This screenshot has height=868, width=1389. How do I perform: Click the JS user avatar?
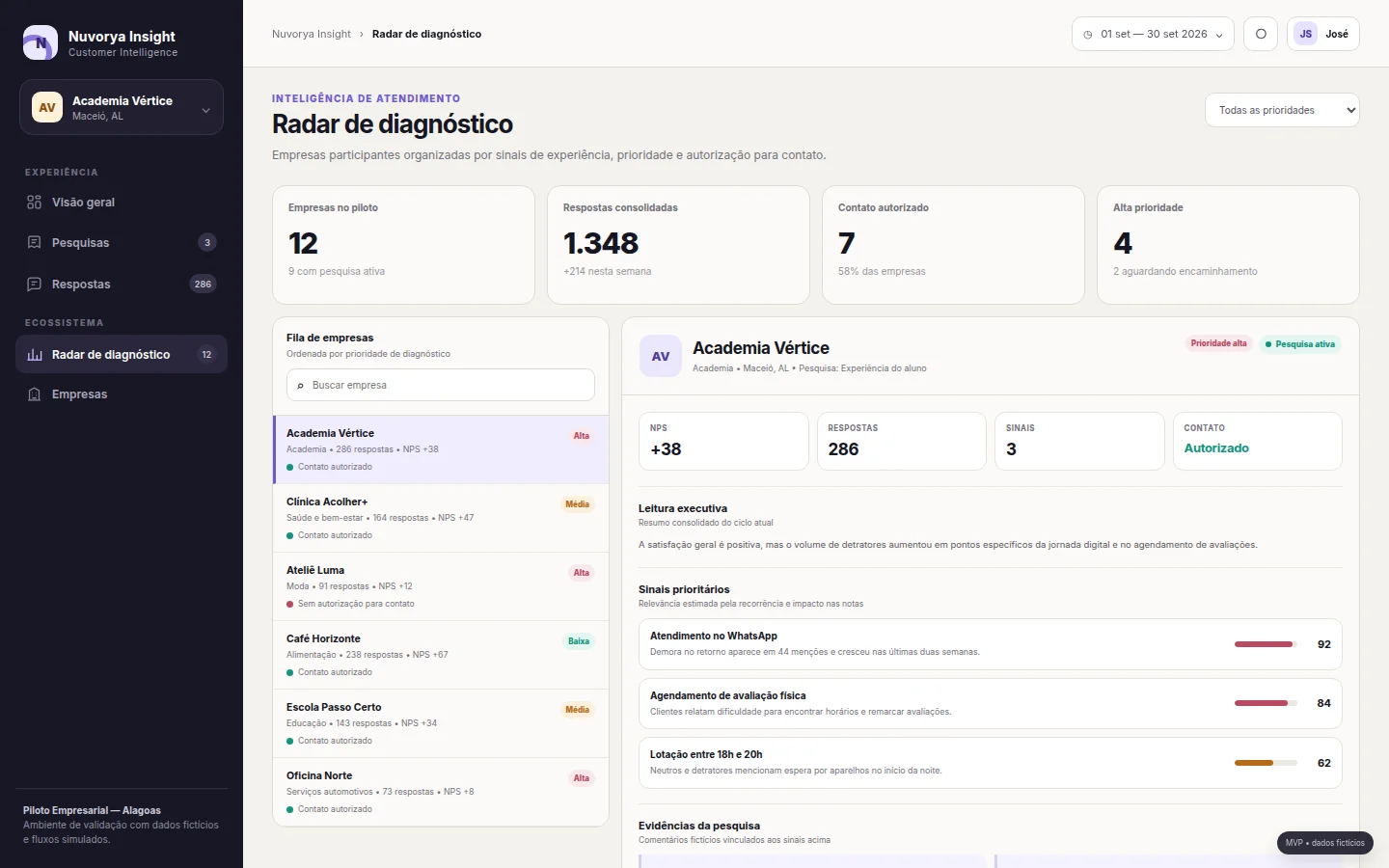click(1305, 34)
